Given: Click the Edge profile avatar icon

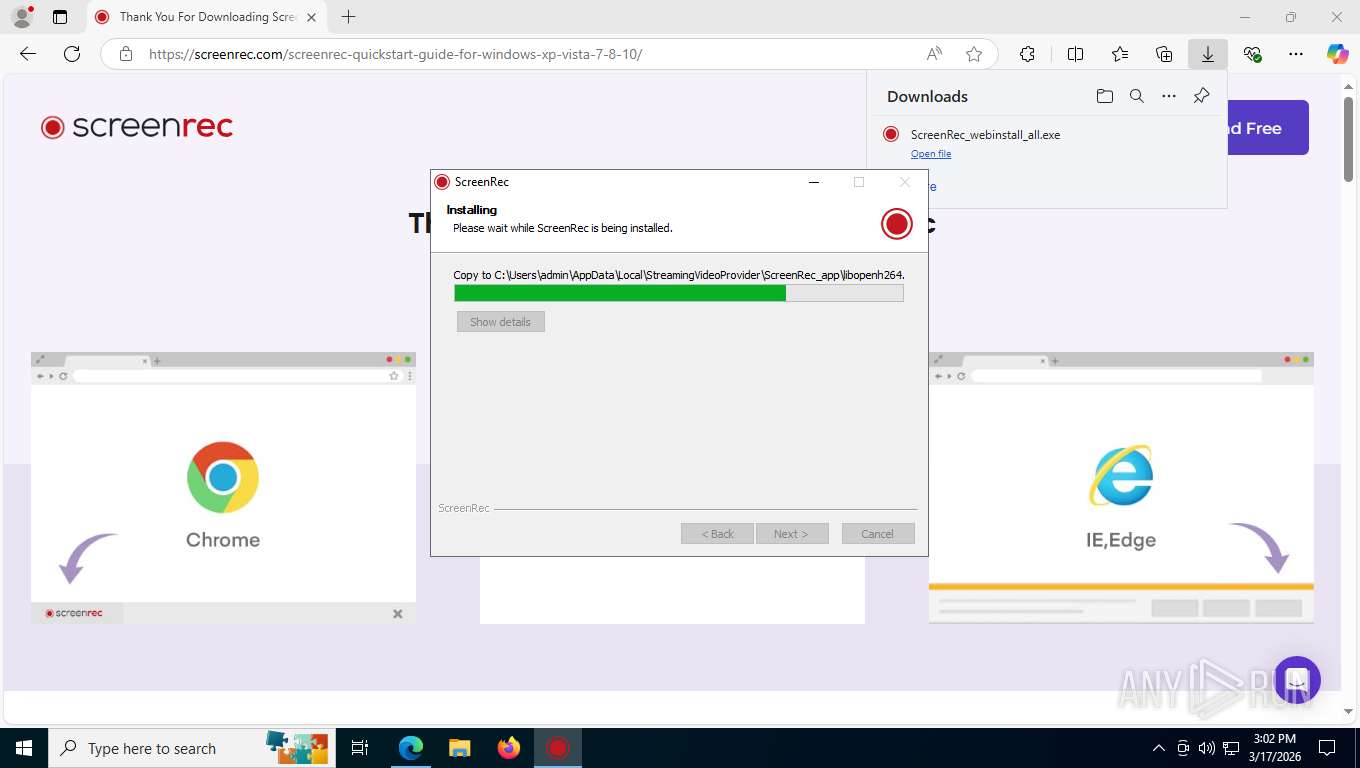Looking at the screenshot, I should (x=20, y=17).
